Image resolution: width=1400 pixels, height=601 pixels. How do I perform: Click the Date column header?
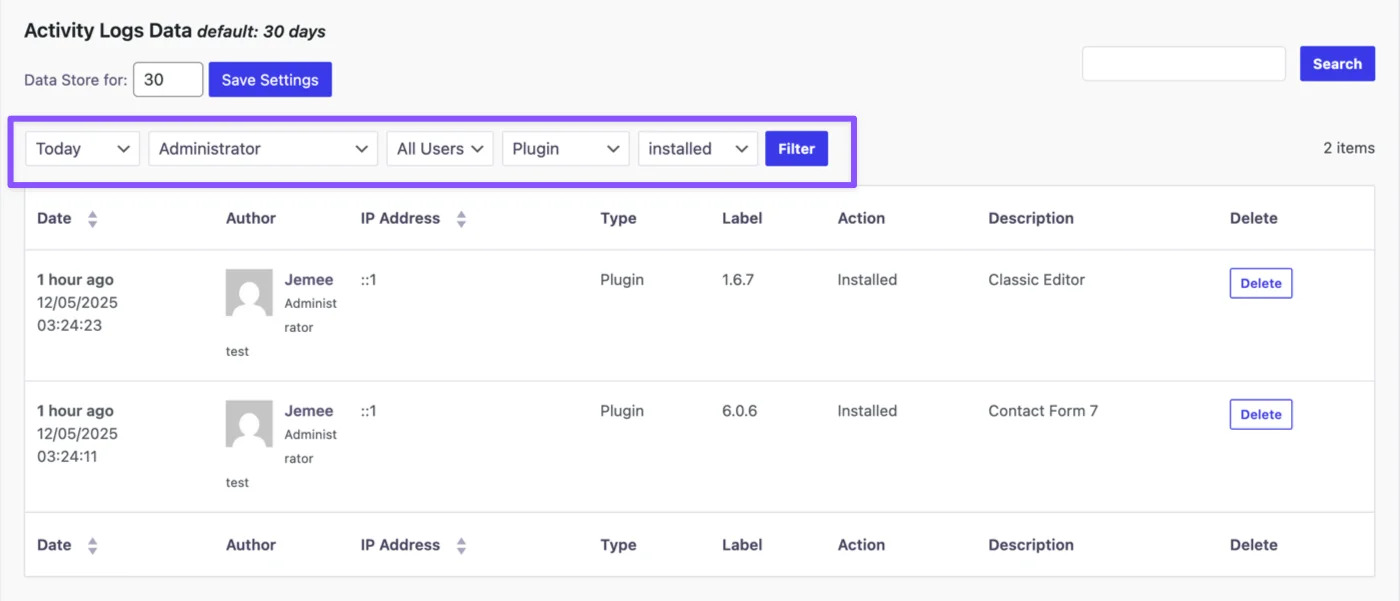pyautogui.click(x=53, y=218)
